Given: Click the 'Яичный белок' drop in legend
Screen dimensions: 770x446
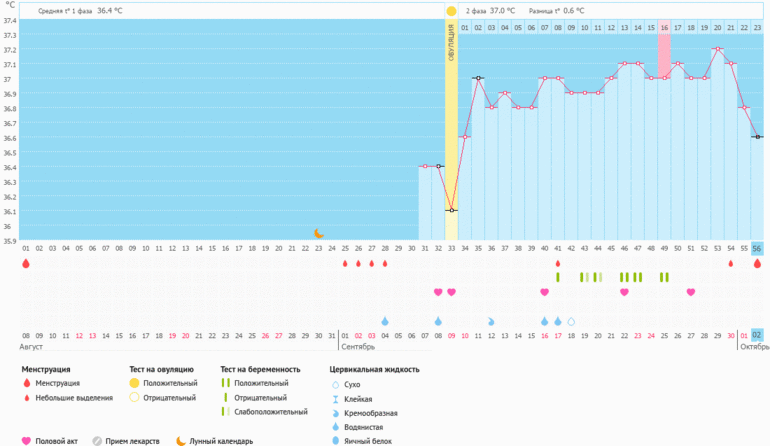Looking at the screenshot, I should coord(335,440).
